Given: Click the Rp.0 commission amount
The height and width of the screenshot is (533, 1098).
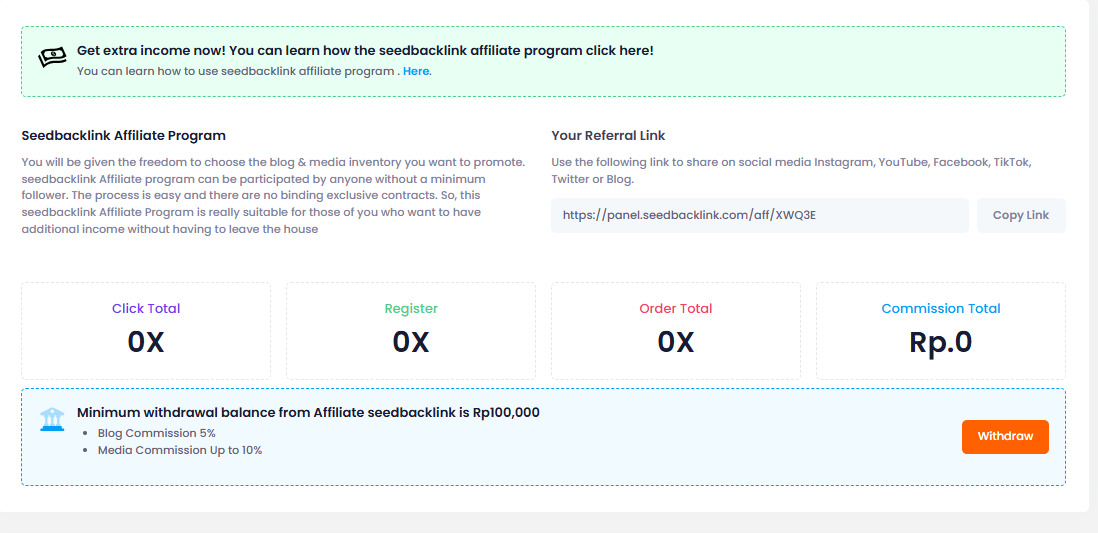Looking at the screenshot, I should 941,342.
